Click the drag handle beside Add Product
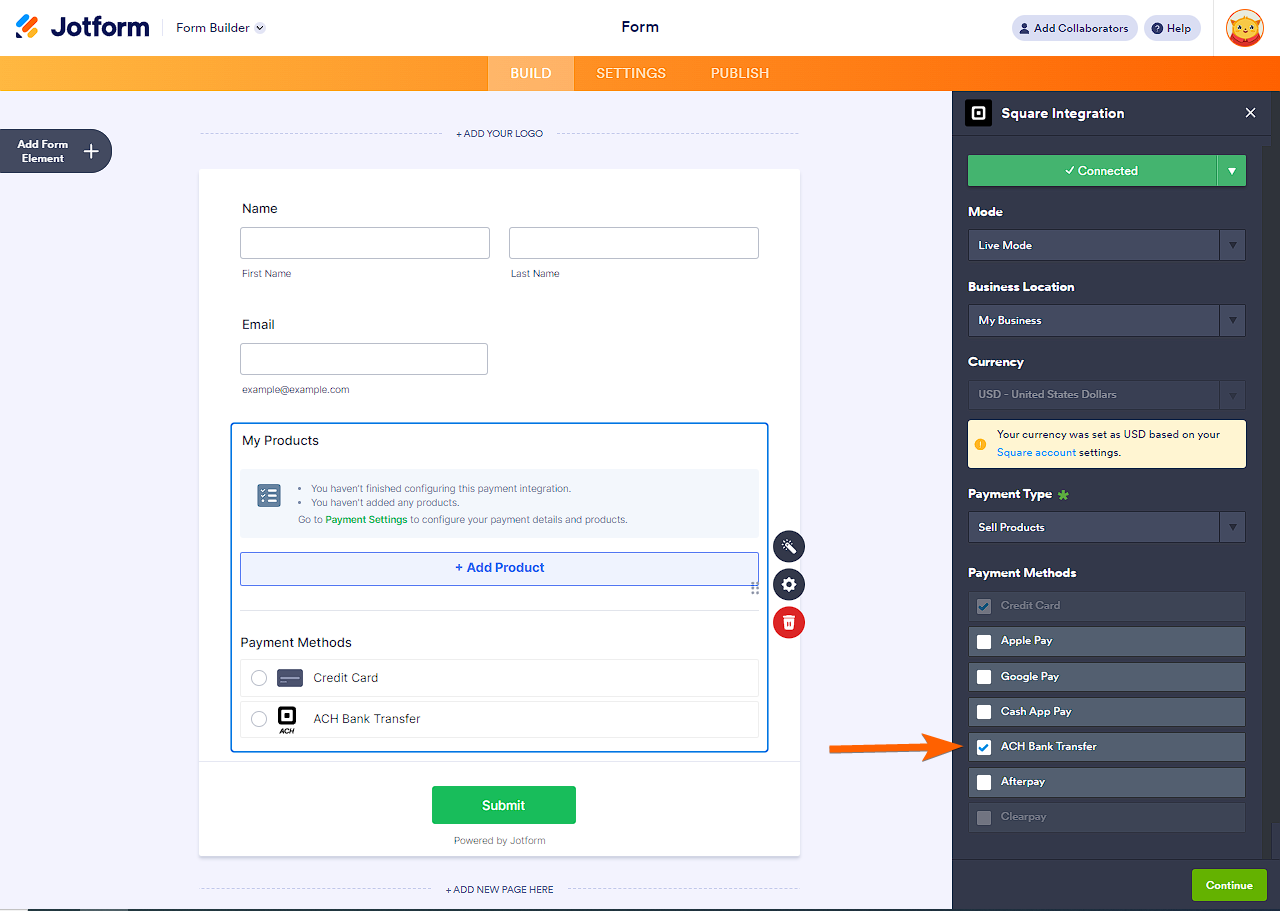The width and height of the screenshot is (1280, 911). click(755, 588)
